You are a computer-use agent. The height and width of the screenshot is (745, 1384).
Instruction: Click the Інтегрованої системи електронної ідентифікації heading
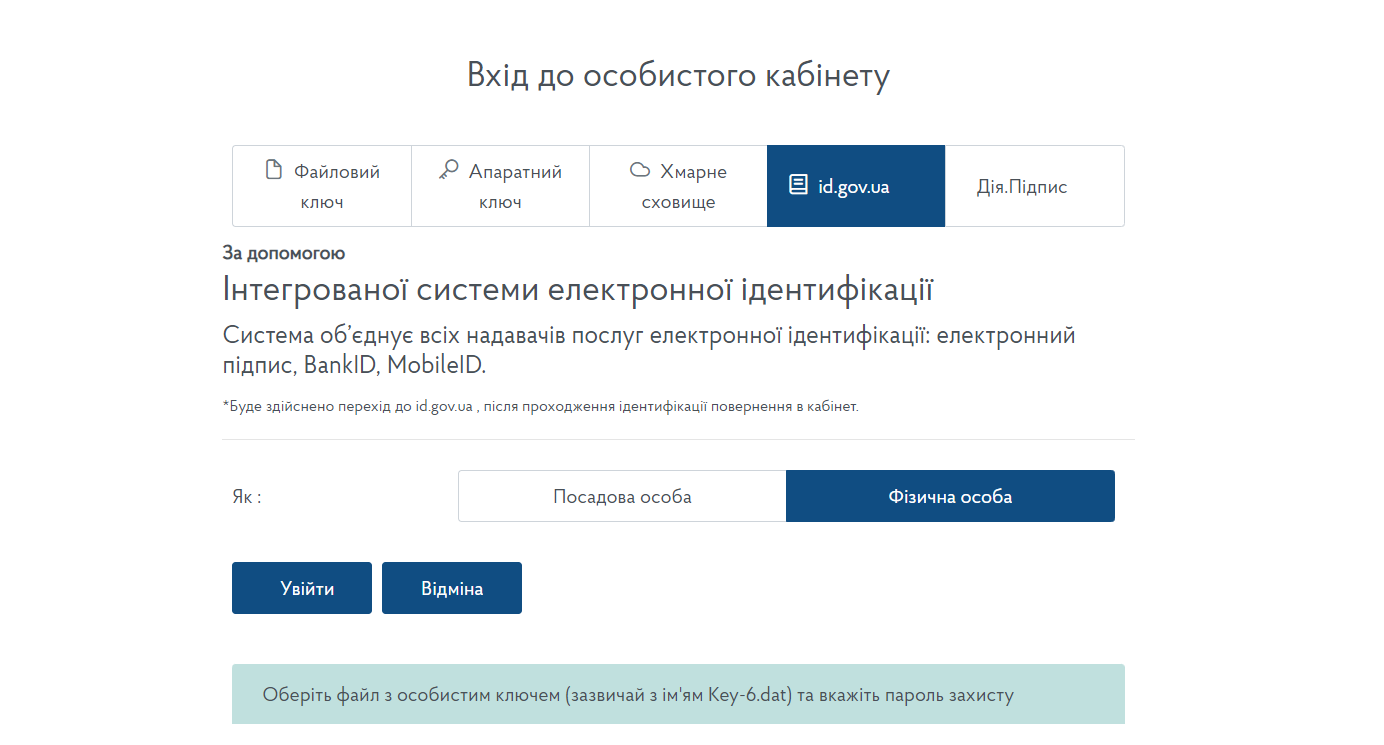(x=578, y=290)
